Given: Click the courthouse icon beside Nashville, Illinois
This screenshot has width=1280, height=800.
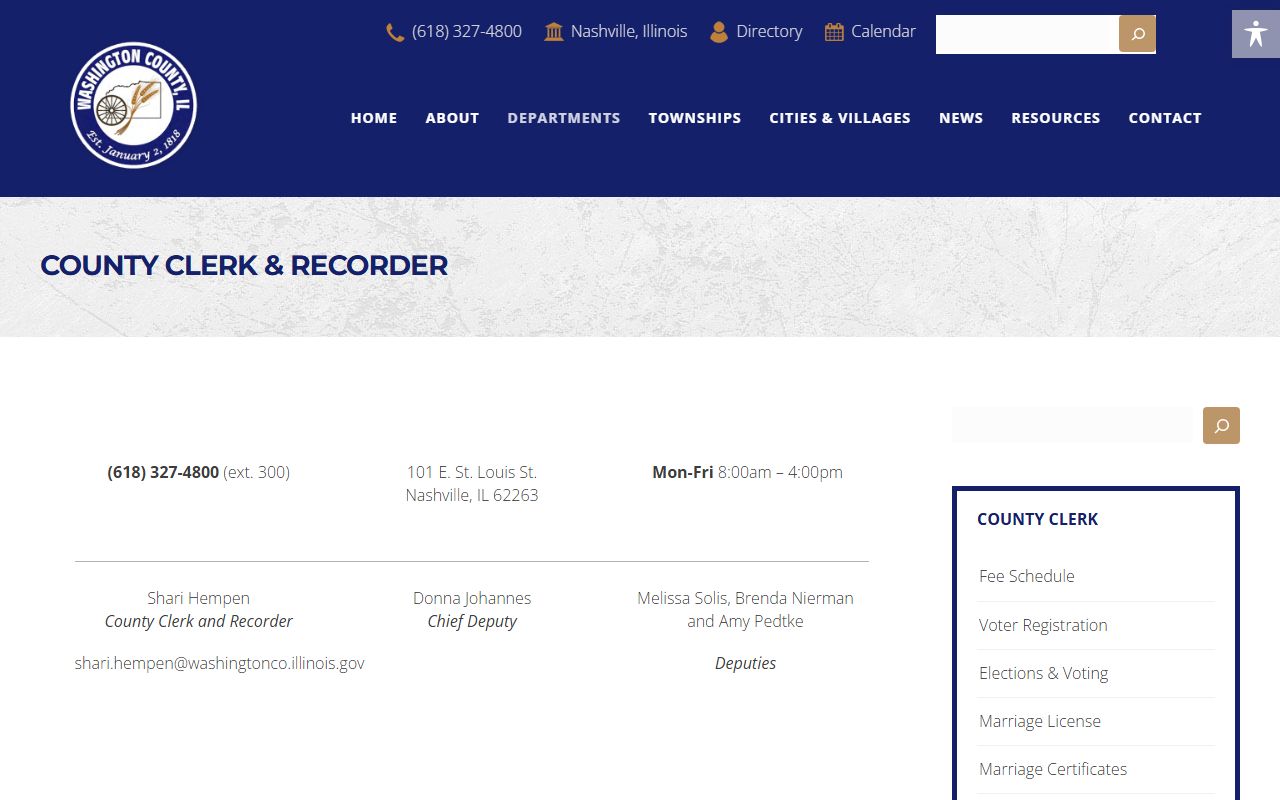Looking at the screenshot, I should (x=554, y=32).
